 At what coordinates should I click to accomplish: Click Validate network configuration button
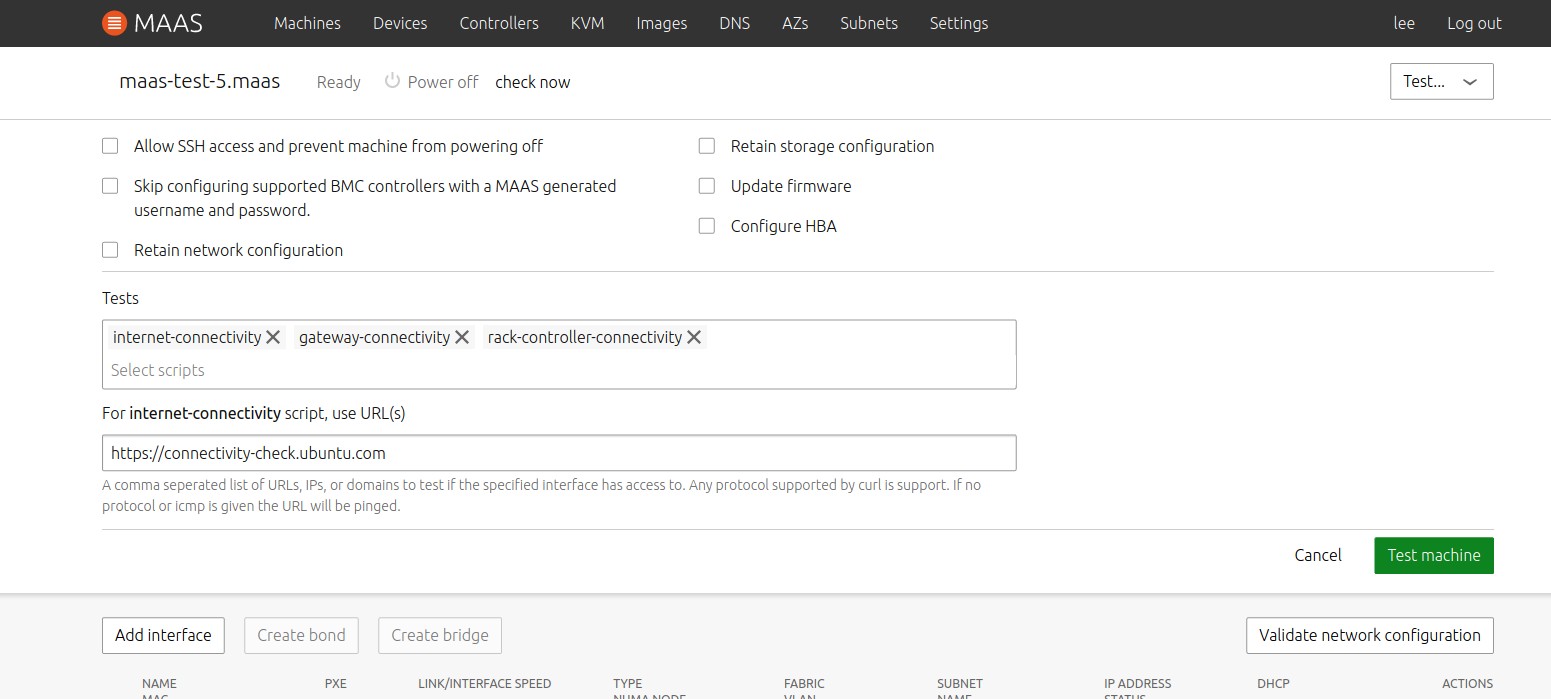tap(1369, 635)
